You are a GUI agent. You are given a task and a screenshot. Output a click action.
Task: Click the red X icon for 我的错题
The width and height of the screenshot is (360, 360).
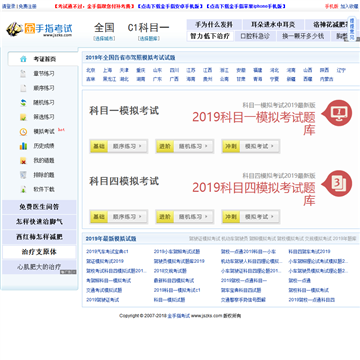23,161
